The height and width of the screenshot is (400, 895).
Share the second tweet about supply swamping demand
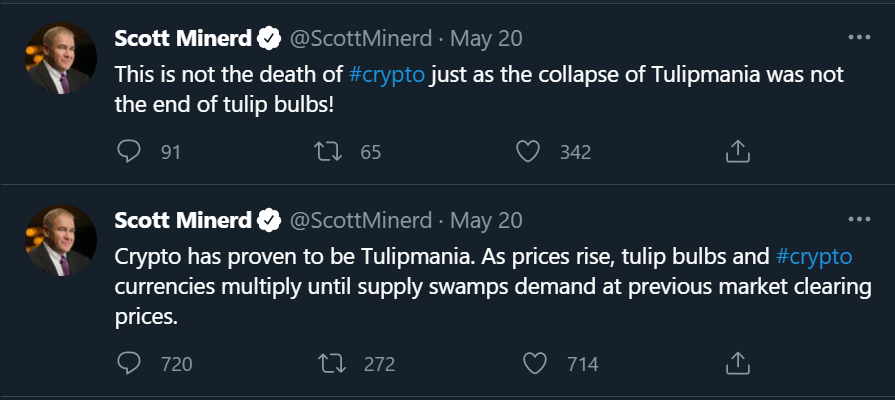point(736,363)
